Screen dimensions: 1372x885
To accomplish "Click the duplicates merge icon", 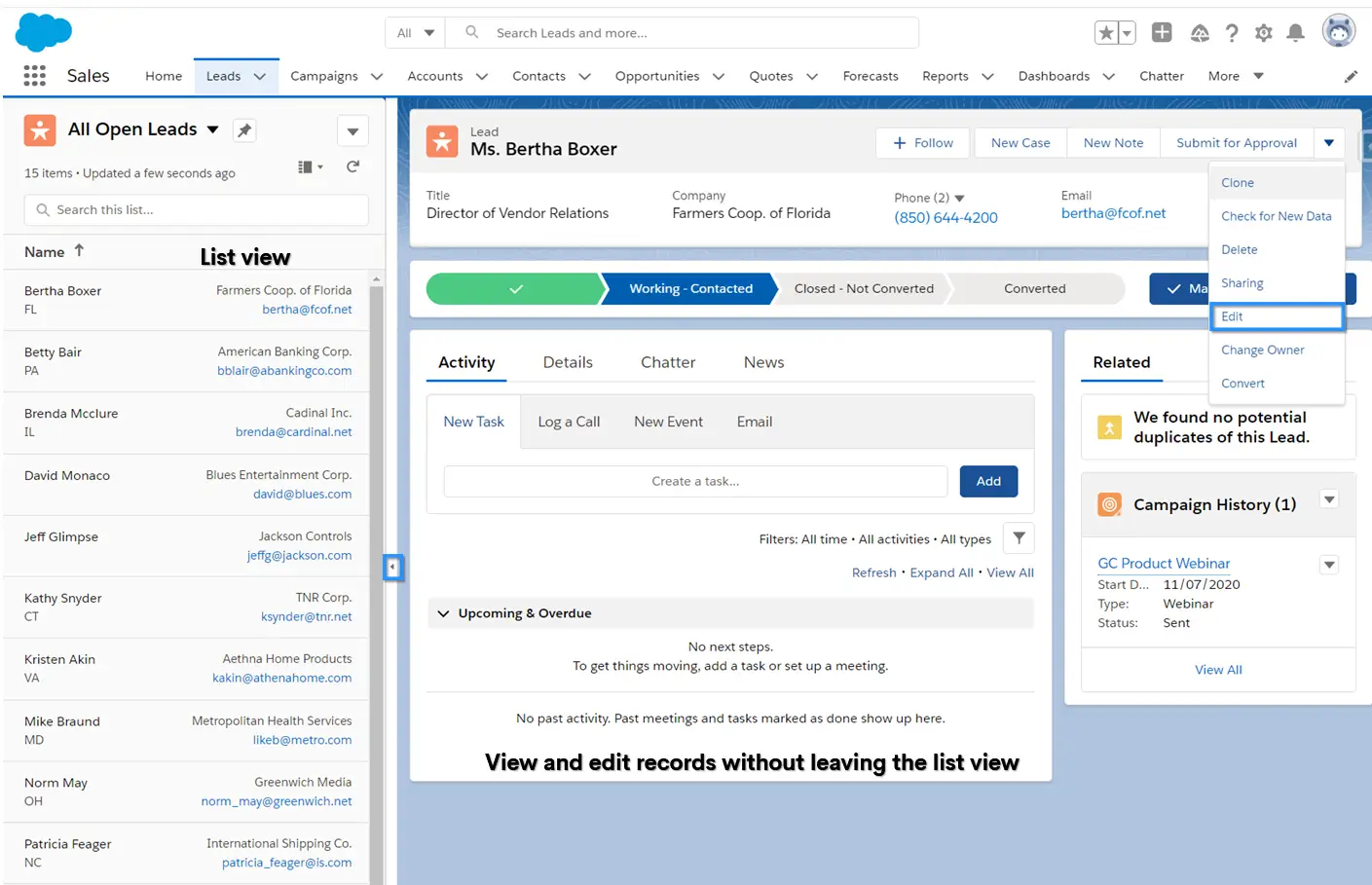I will coord(1109,427).
